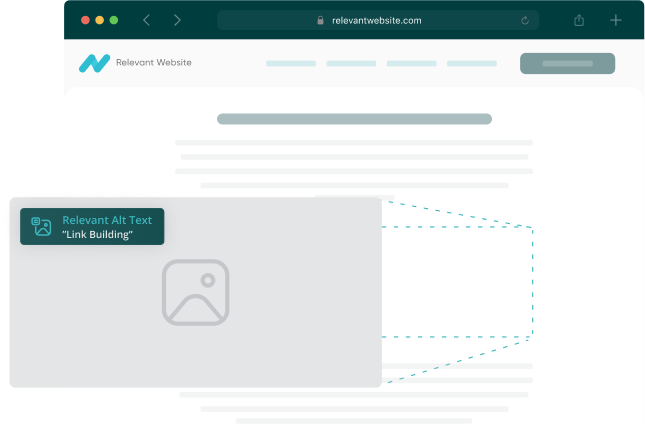Click the Relevant Website logo icon
This screenshot has width=645, height=436.
tap(95, 63)
